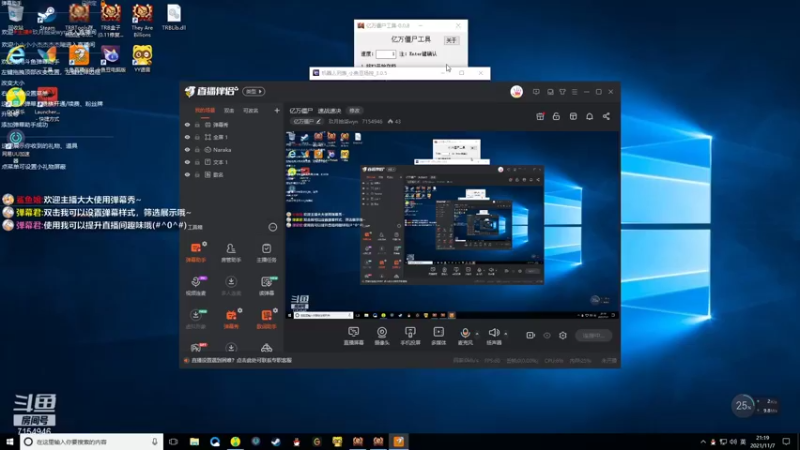The image size is (800, 450).
Task: Toggle visibility of 弹幕秀 layer
Action: tap(187, 124)
